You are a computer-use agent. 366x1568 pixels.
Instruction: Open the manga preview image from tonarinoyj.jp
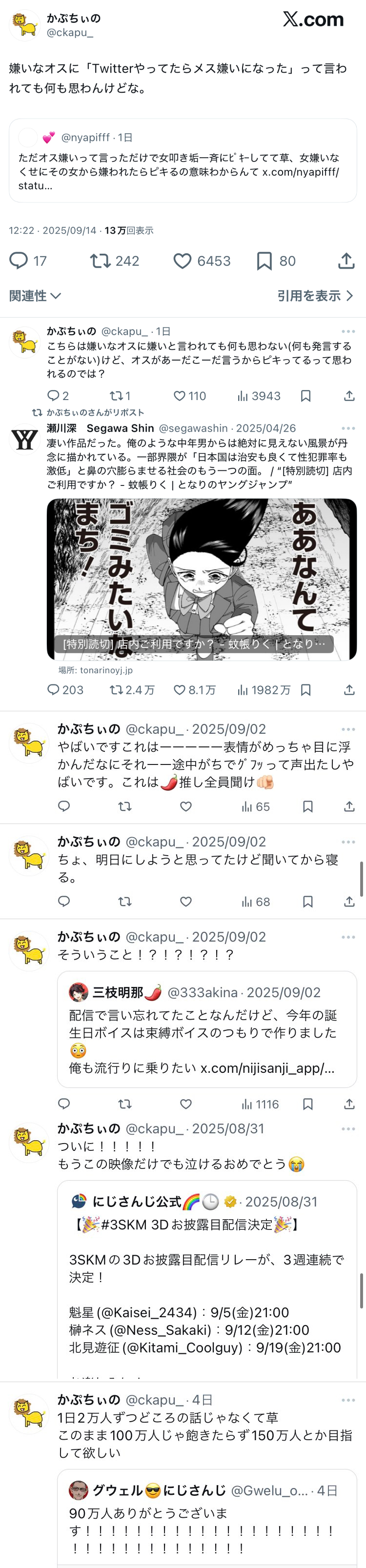tap(202, 579)
